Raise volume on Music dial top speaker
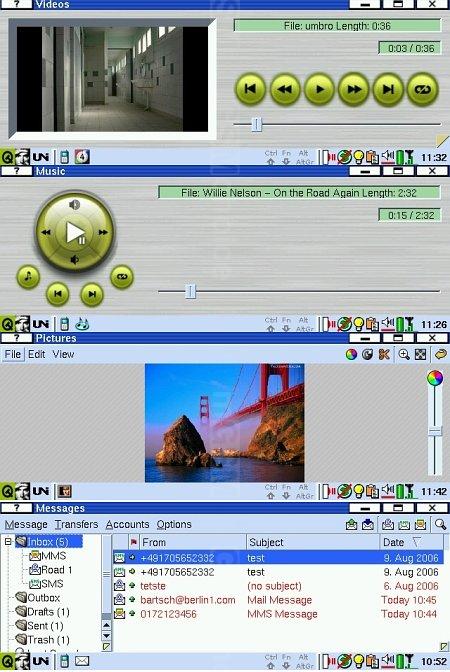This screenshot has width=450, height=672. pos(75,204)
